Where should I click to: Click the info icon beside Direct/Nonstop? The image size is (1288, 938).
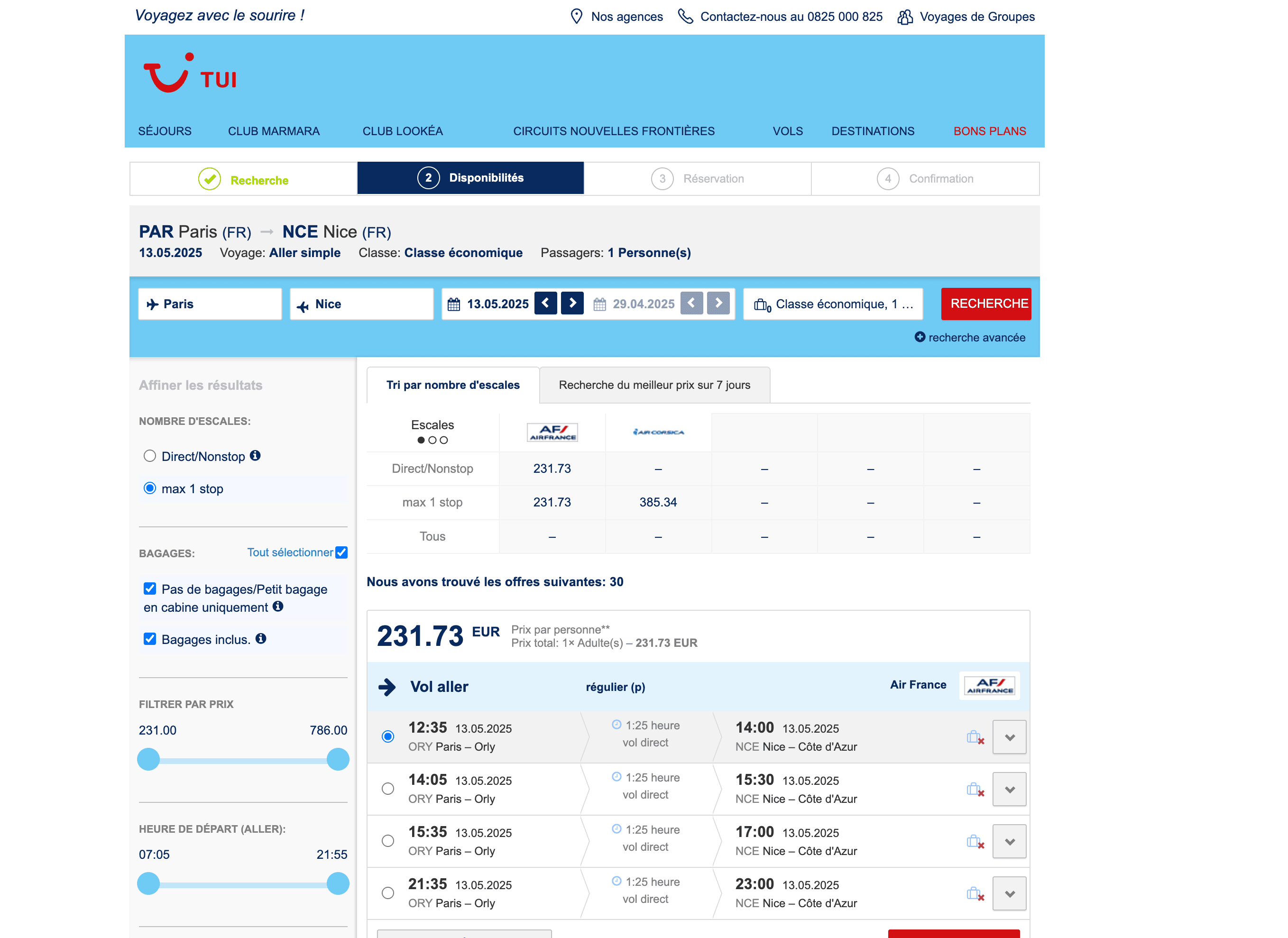[256, 455]
